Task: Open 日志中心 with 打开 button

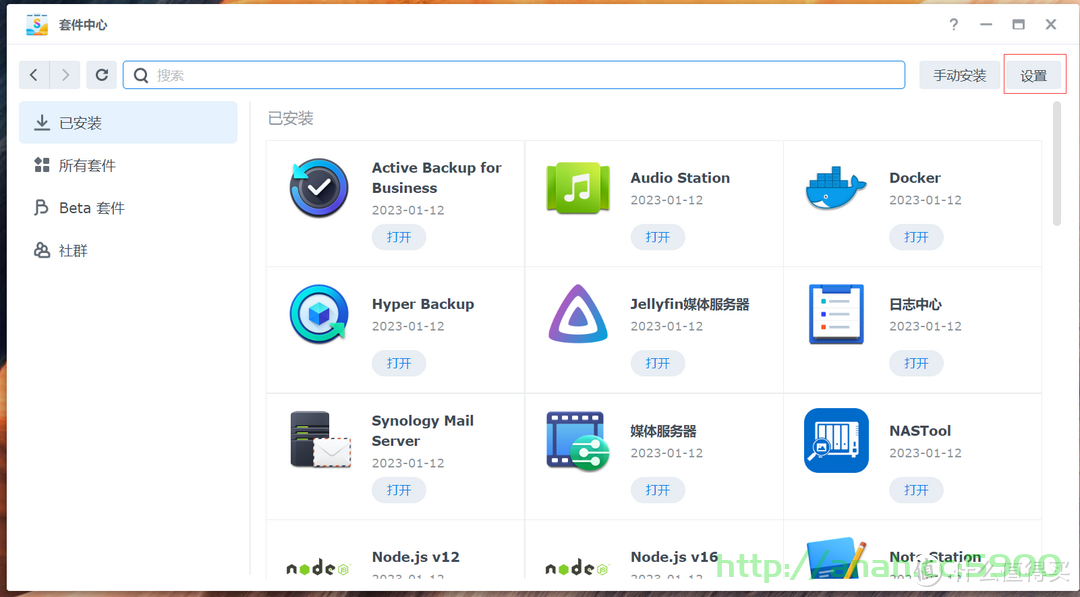Action: [916, 363]
